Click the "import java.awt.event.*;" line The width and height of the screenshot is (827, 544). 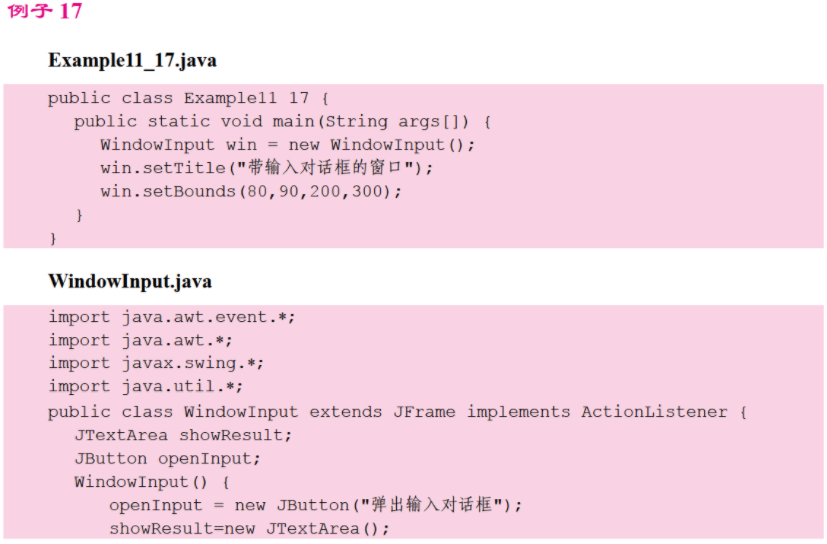(172, 317)
